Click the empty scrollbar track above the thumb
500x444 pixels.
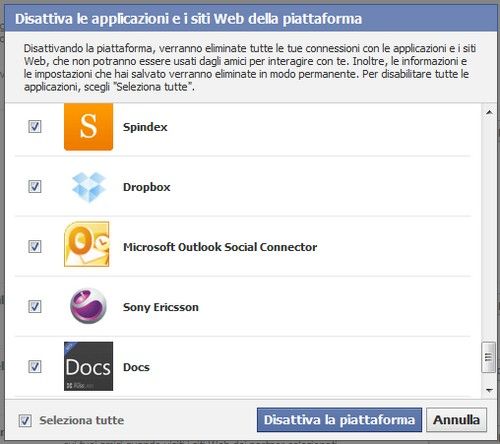click(x=489, y=231)
